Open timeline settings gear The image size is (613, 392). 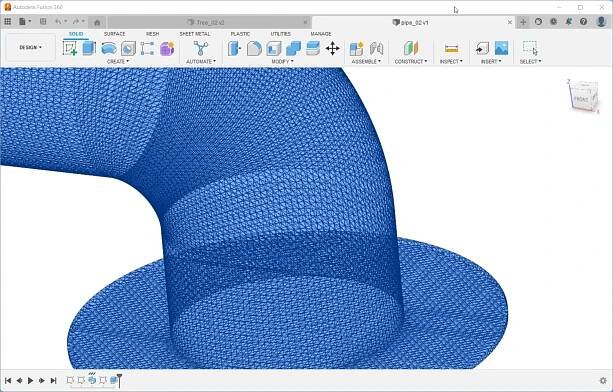coord(603,381)
